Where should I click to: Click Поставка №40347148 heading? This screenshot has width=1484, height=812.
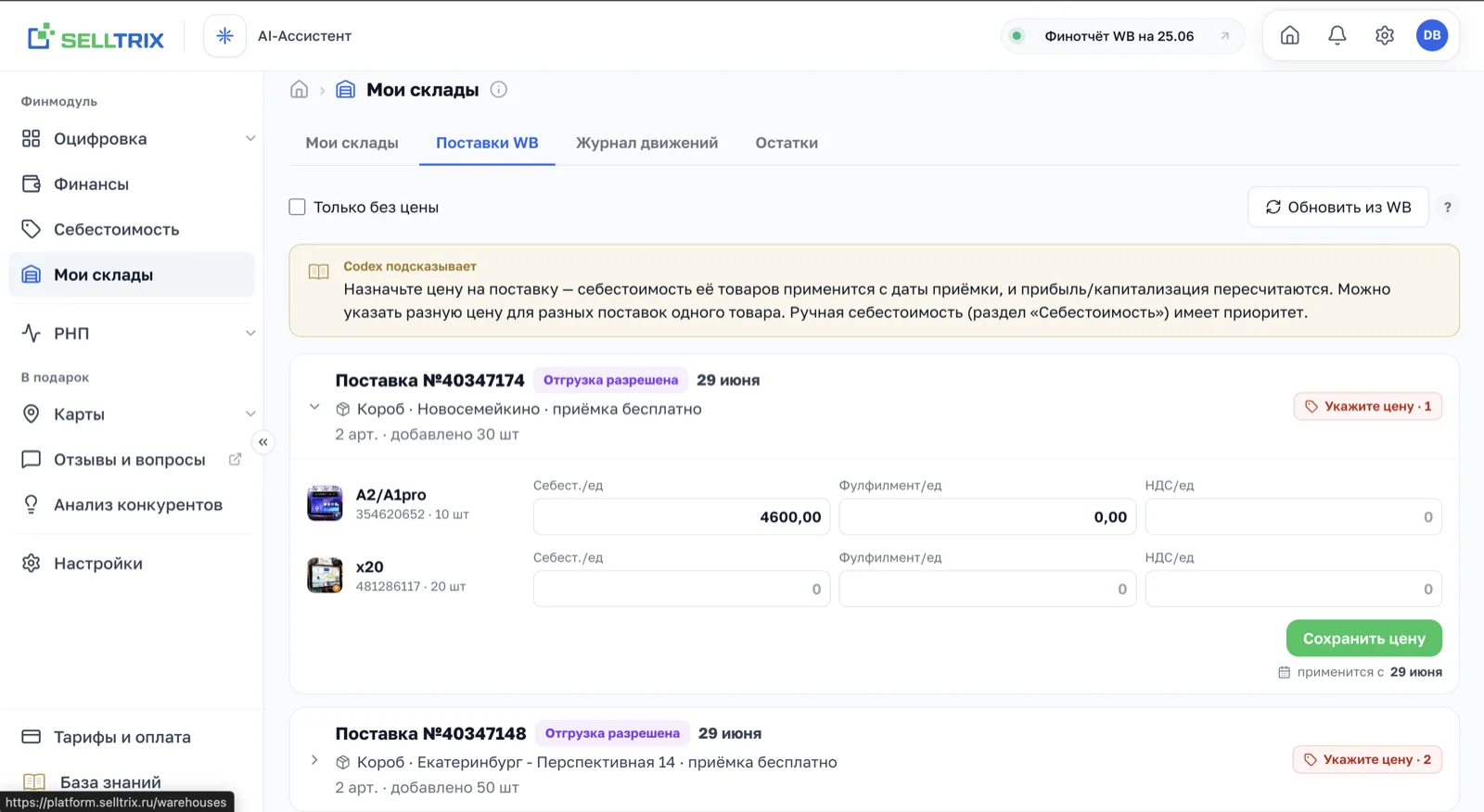click(x=430, y=733)
